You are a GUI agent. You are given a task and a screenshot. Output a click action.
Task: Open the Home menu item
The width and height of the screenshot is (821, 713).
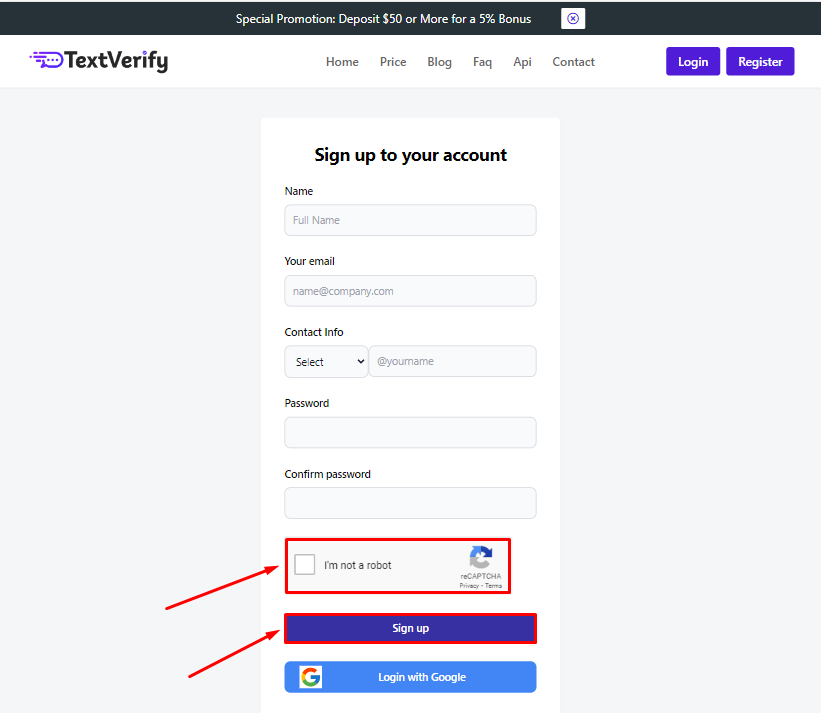click(x=342, y=62)
